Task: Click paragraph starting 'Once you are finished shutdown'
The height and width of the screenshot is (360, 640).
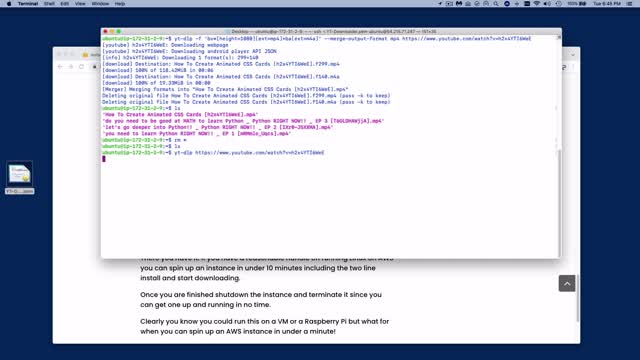Action: click(261, 300)
